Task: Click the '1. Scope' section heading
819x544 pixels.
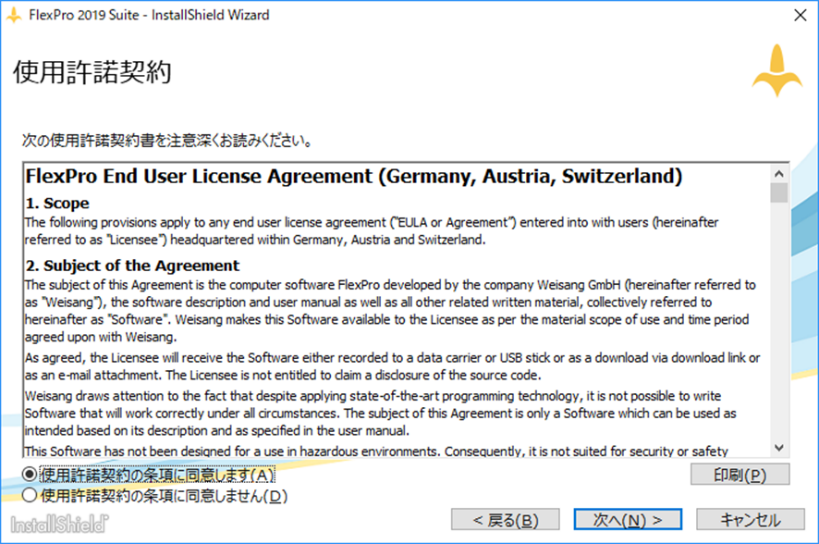Action: [57, 203]
